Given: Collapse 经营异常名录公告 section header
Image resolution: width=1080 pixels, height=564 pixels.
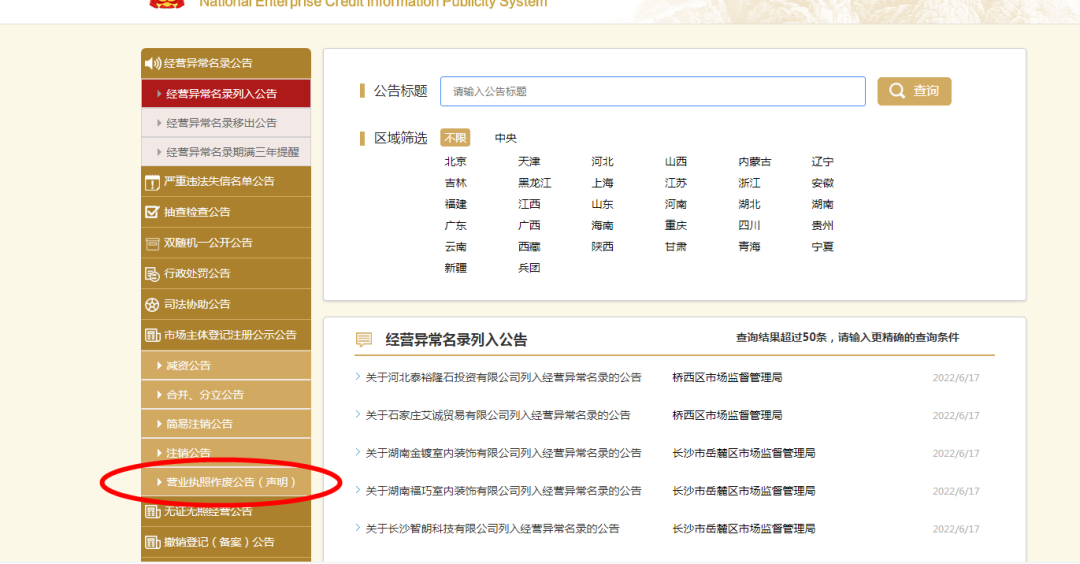Looking at the screenshot, I should (226, 63).
